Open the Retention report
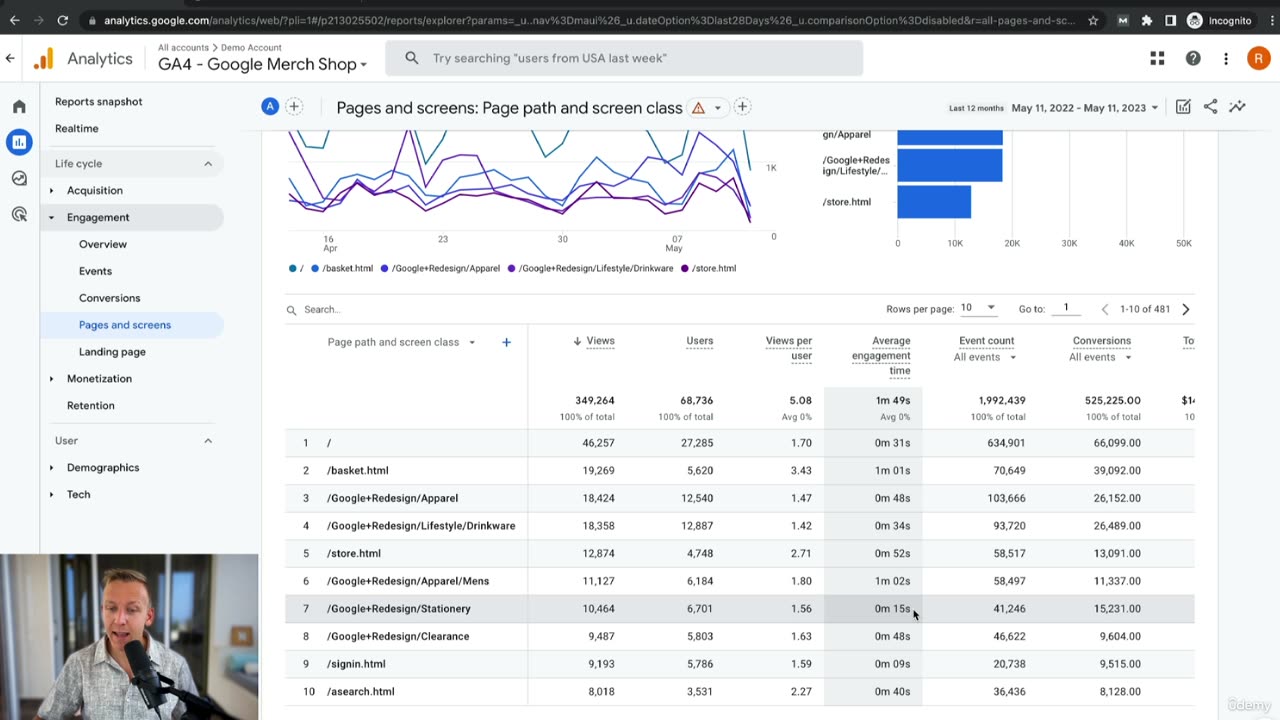 click(90, 406)
